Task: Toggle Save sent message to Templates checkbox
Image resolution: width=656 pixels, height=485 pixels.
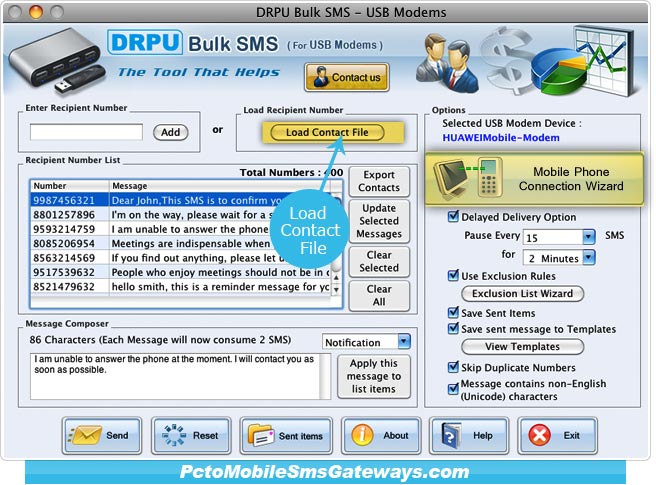Action: pyautogui.click(x=453, y=328)
